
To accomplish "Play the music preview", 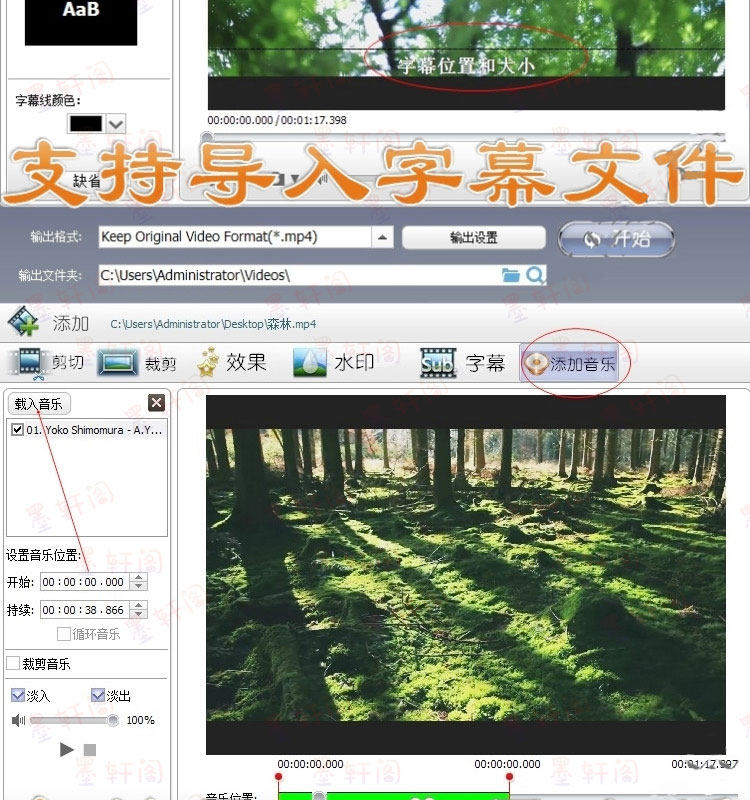I will coord(66,749).
